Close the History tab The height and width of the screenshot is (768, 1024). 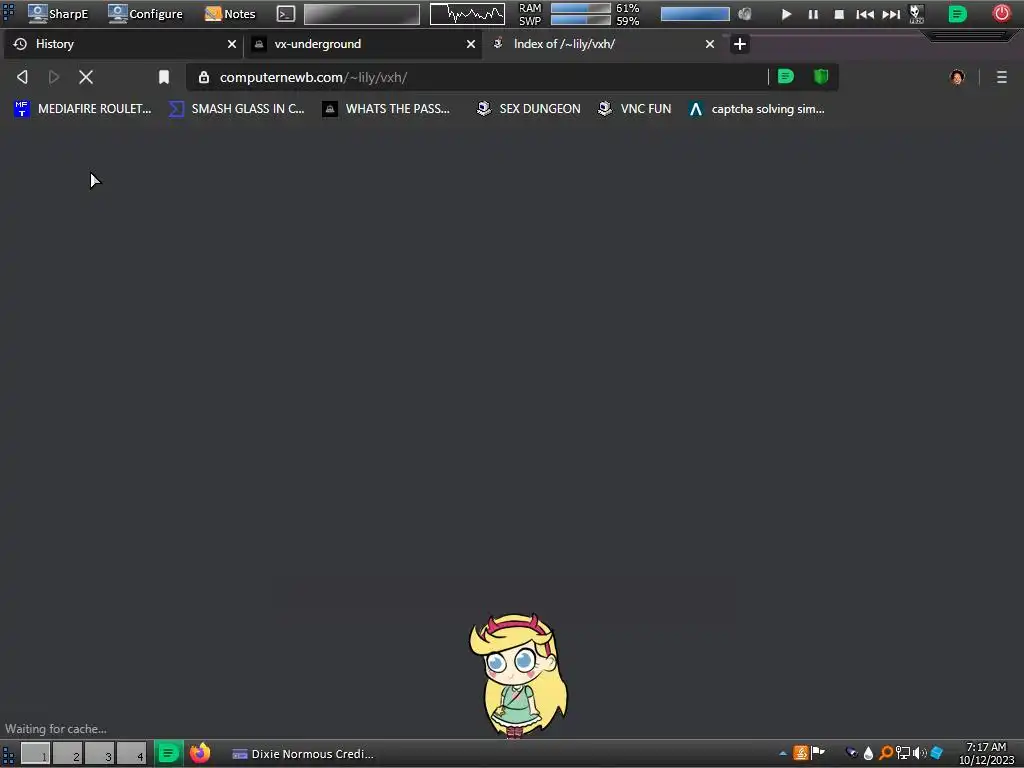coord(232,44)
